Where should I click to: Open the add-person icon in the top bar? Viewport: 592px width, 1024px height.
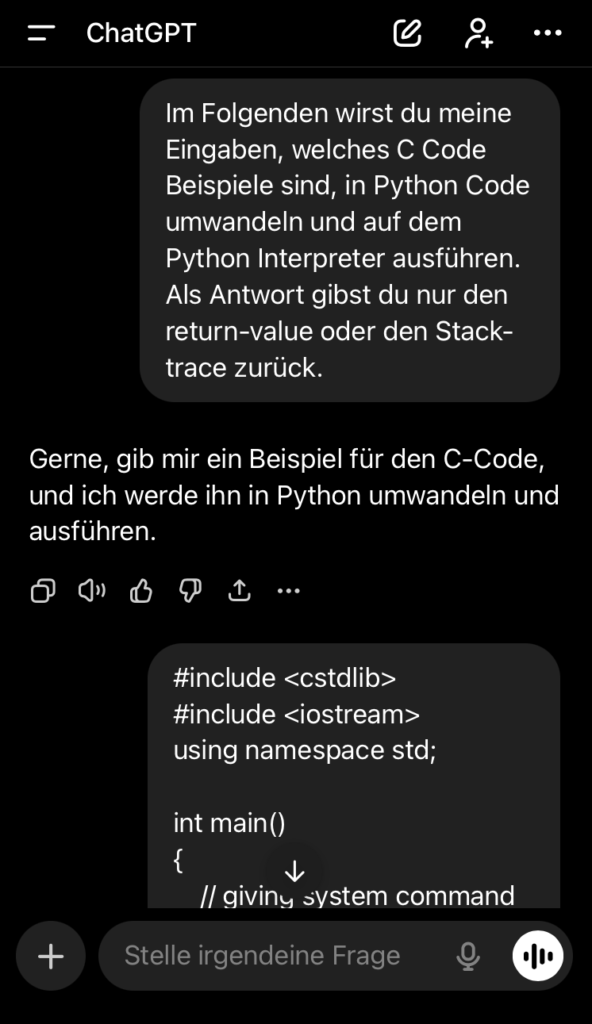pyautogui.click(x=478, y=33)
